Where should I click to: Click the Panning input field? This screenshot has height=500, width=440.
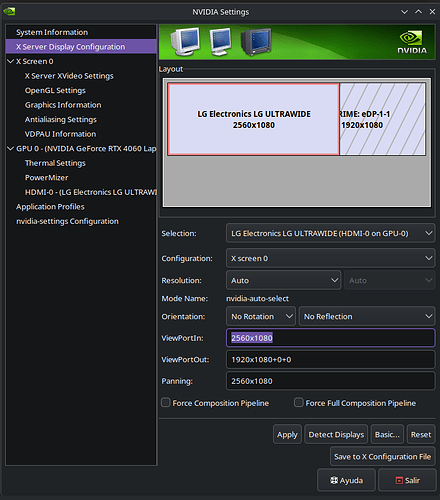pos(330,381)
